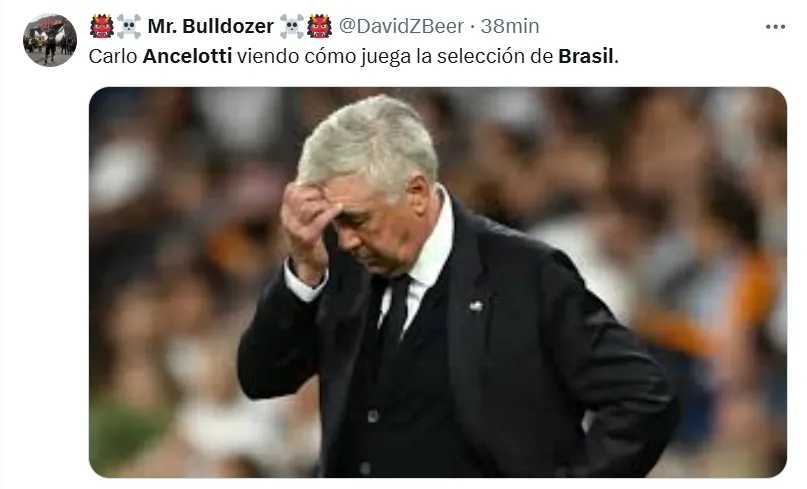
Task: Click the red ogre emoji next to @DavidZBeer
Action: (319, 26)
